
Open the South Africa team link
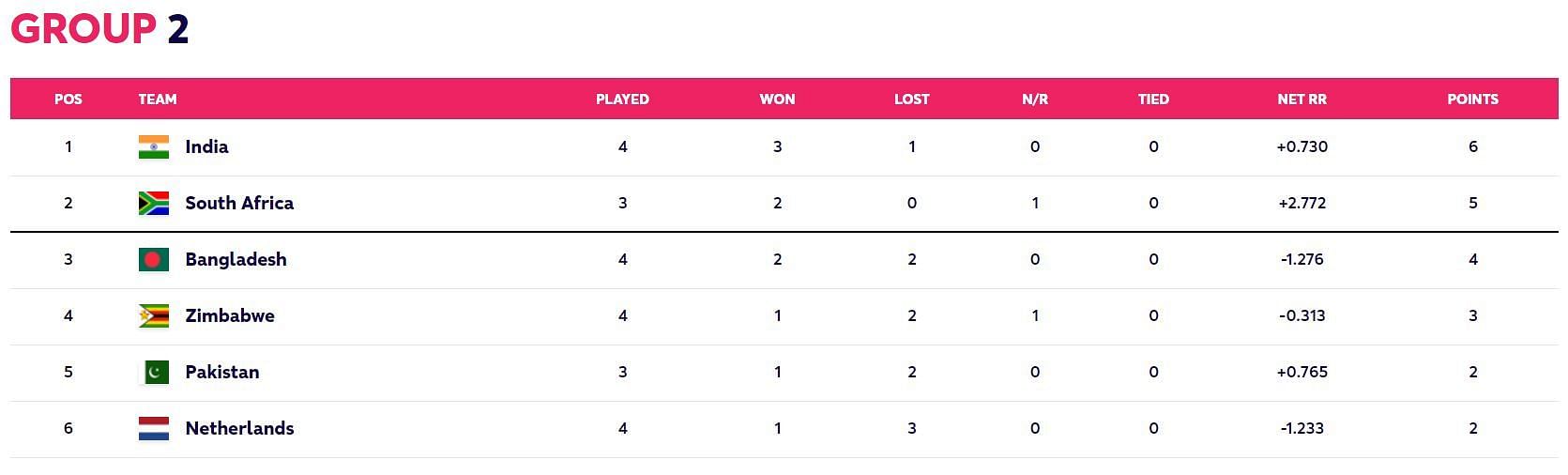(x=239, y=203)
